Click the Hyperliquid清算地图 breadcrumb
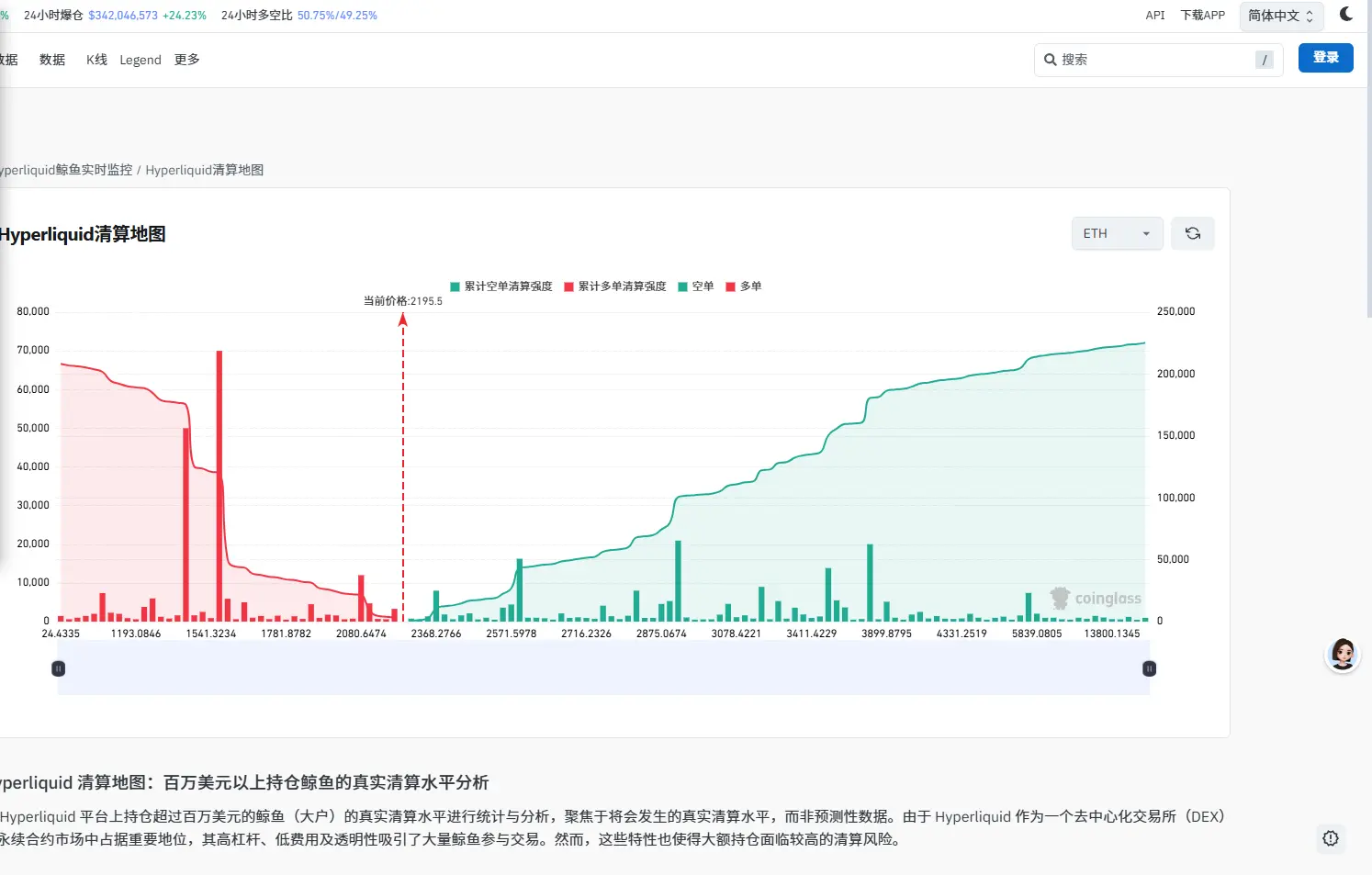Screen dimensions: 1372x875 [205, 170]
